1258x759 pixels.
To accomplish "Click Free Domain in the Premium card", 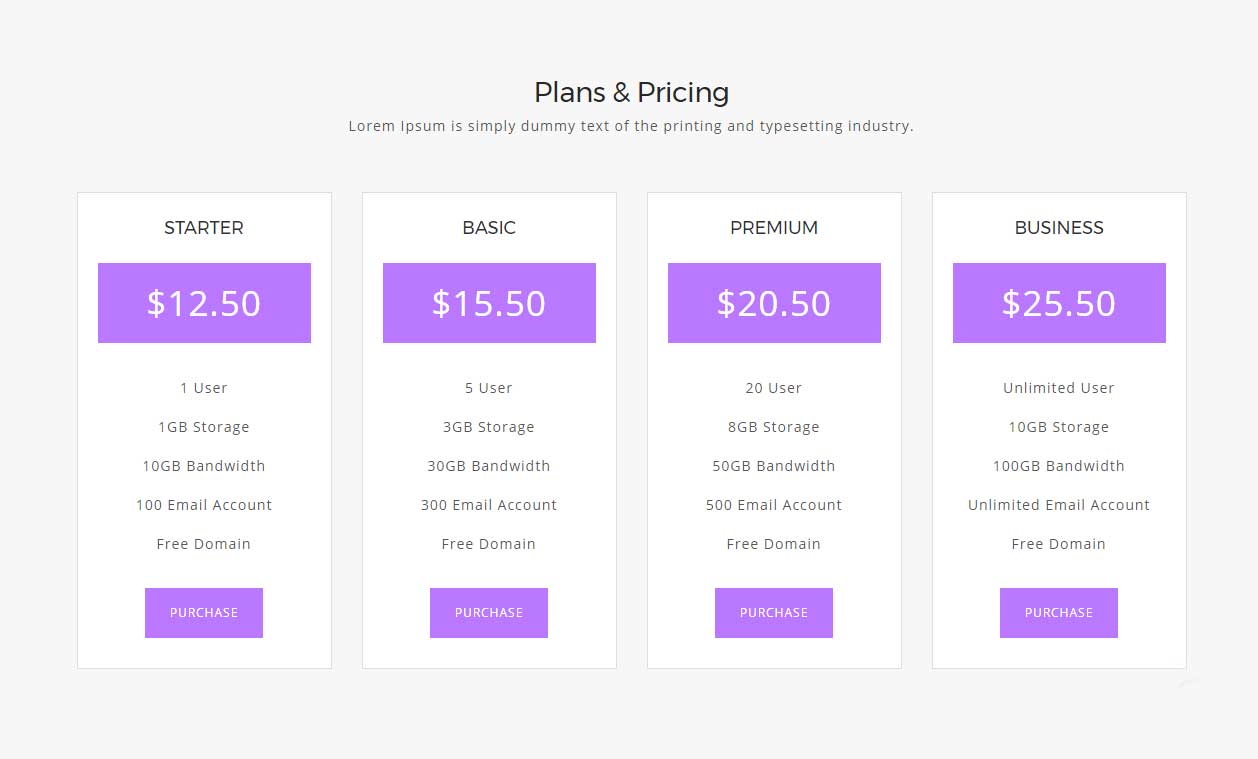I will (x=774, y=544).
